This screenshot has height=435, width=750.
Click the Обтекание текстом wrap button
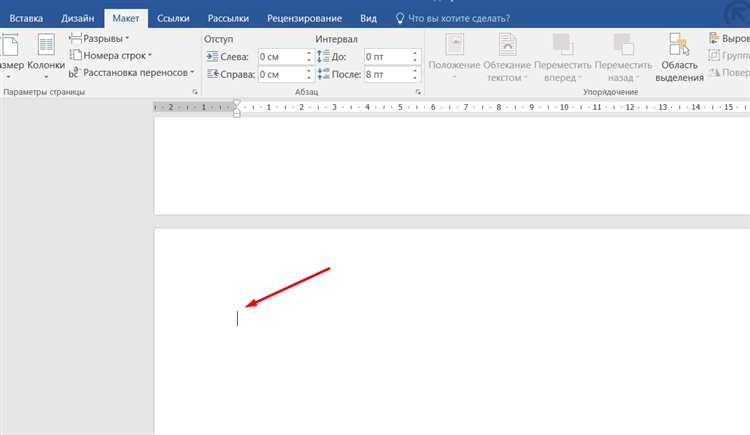pyautogui.click(x=507, y=56)
